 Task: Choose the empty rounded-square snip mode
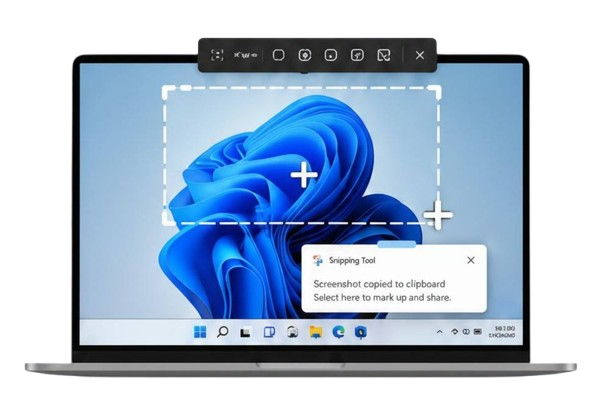pyautogui.click(x=279, y=55)
